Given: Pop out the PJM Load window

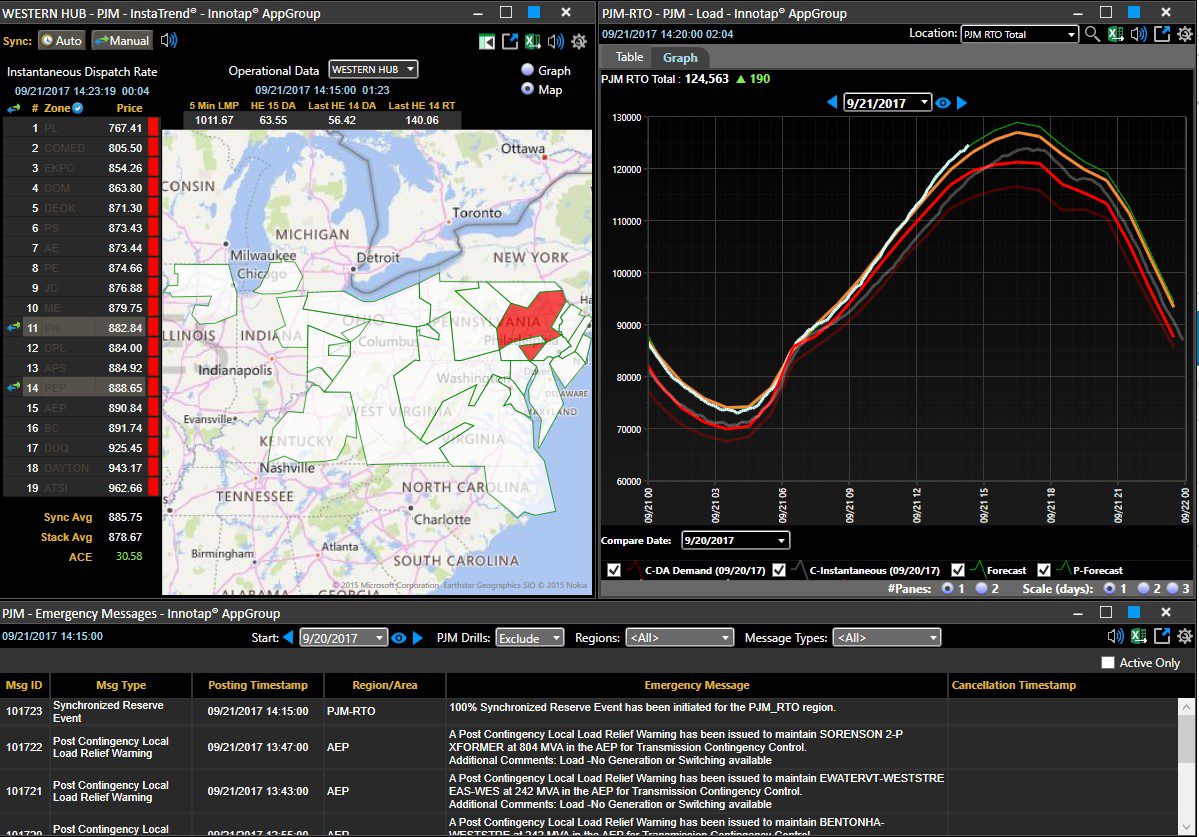Looking at the screenshot, I should [1162, 34].
